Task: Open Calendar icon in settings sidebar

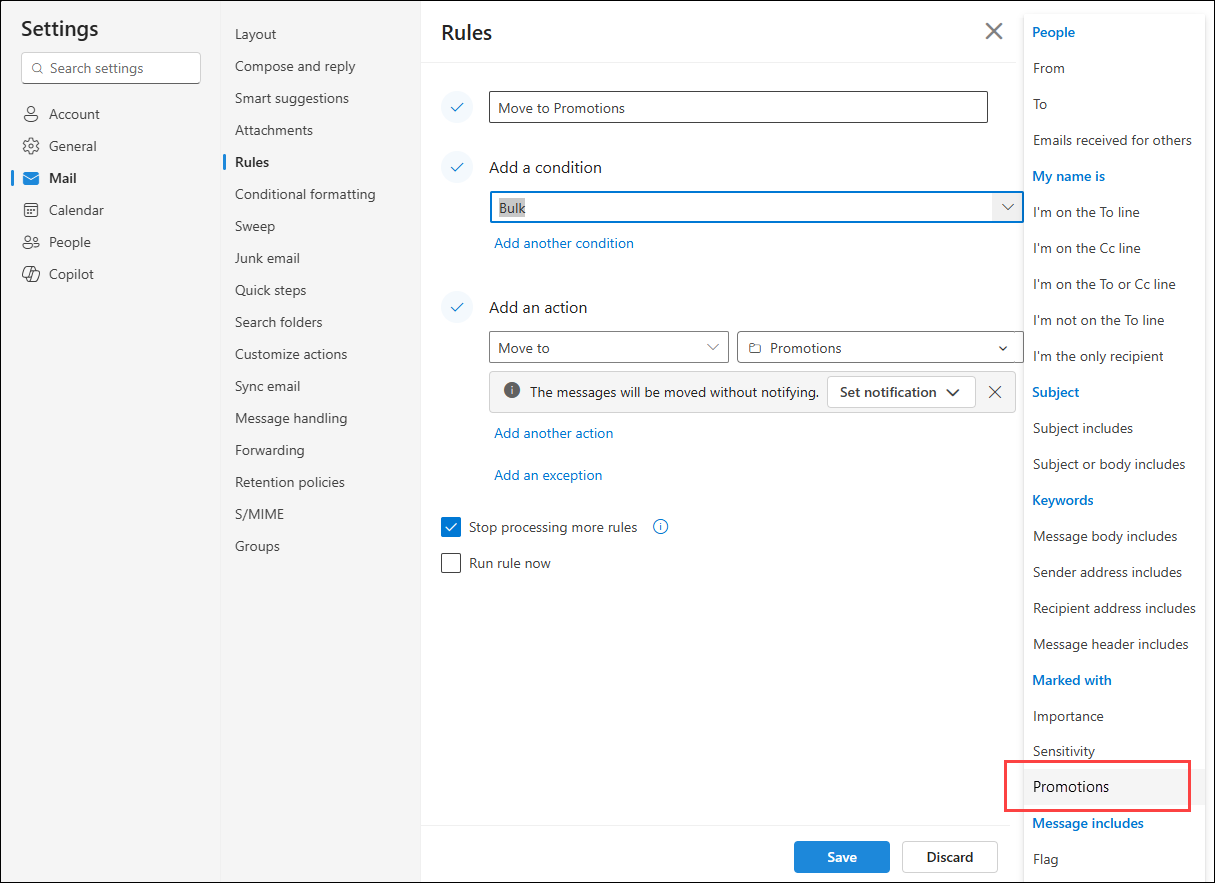Action: (x=31, y=210)
